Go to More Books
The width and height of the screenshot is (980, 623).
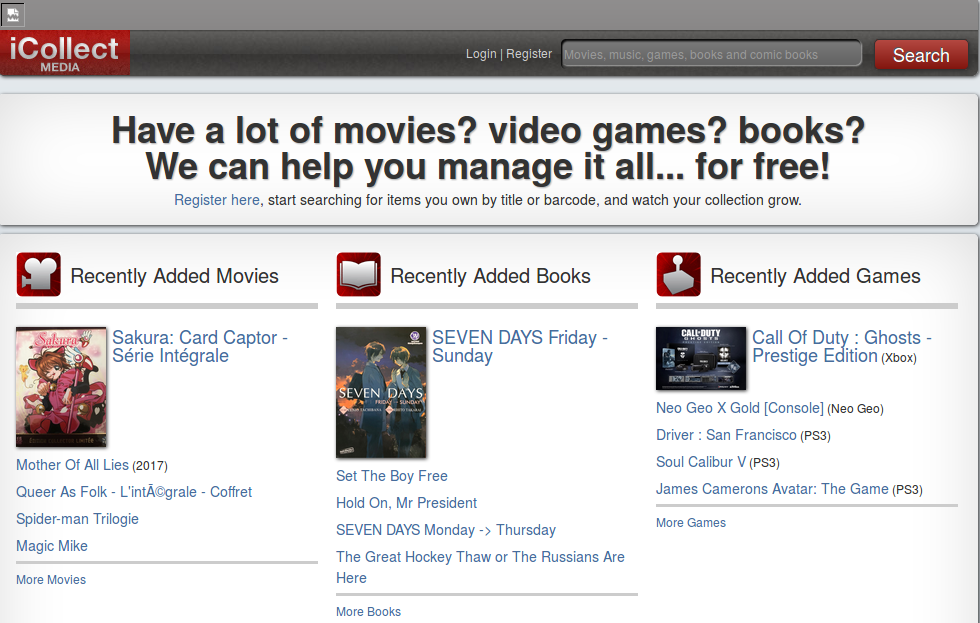click(x=369, y=611)
